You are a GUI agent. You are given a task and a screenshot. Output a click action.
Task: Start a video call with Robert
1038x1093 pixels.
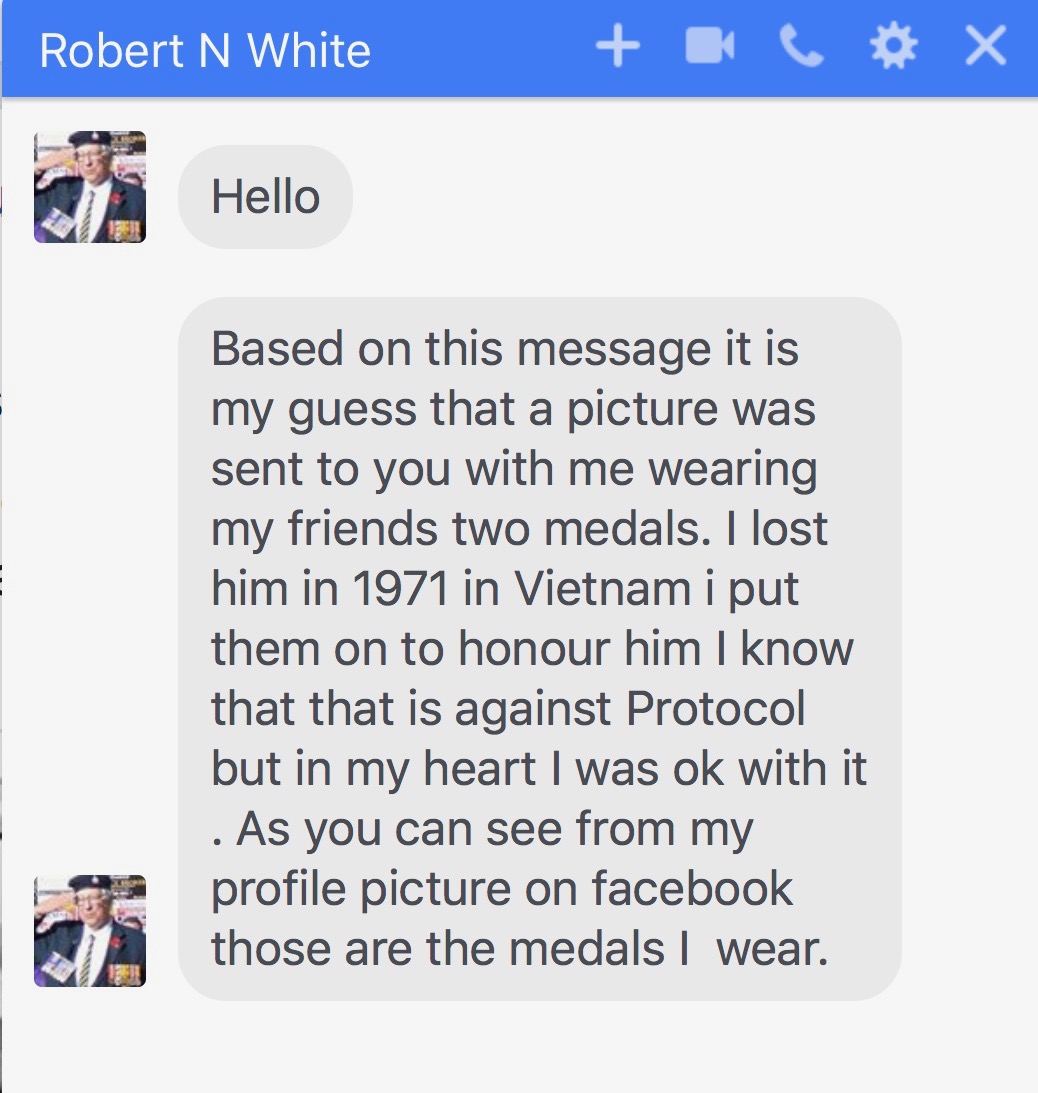(710, 47)
